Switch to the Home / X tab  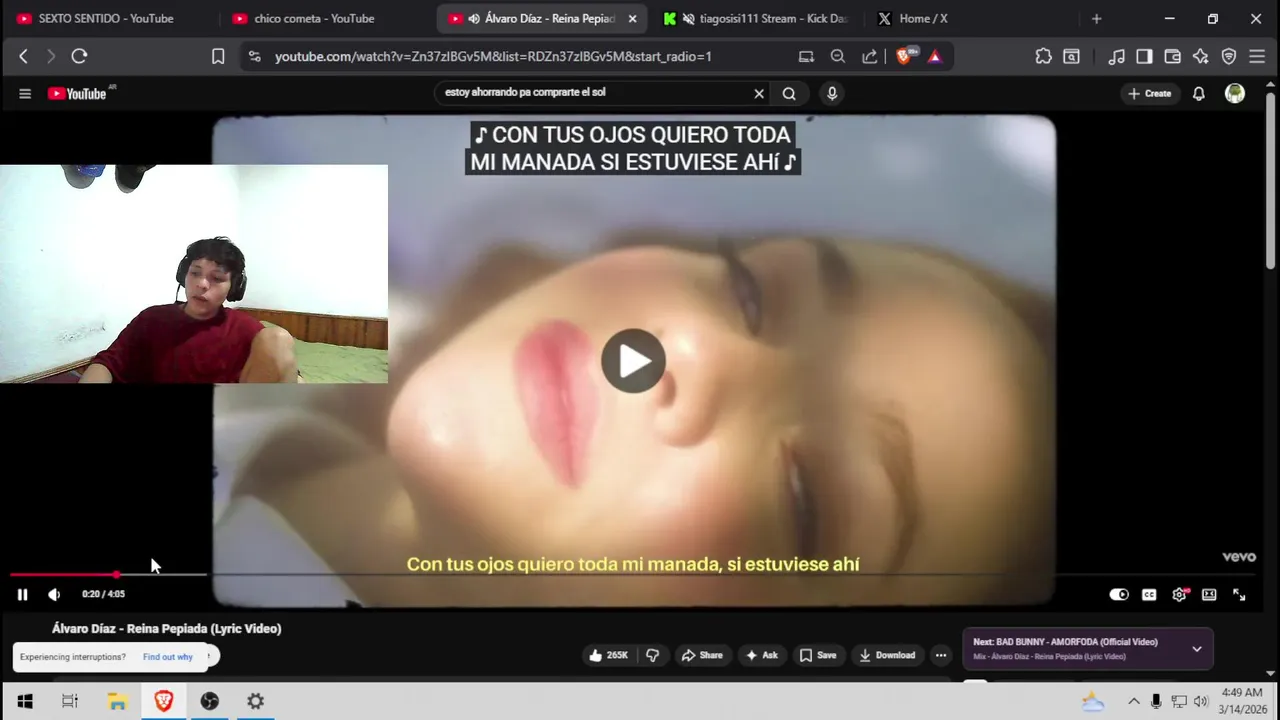[x=923, y=18]
